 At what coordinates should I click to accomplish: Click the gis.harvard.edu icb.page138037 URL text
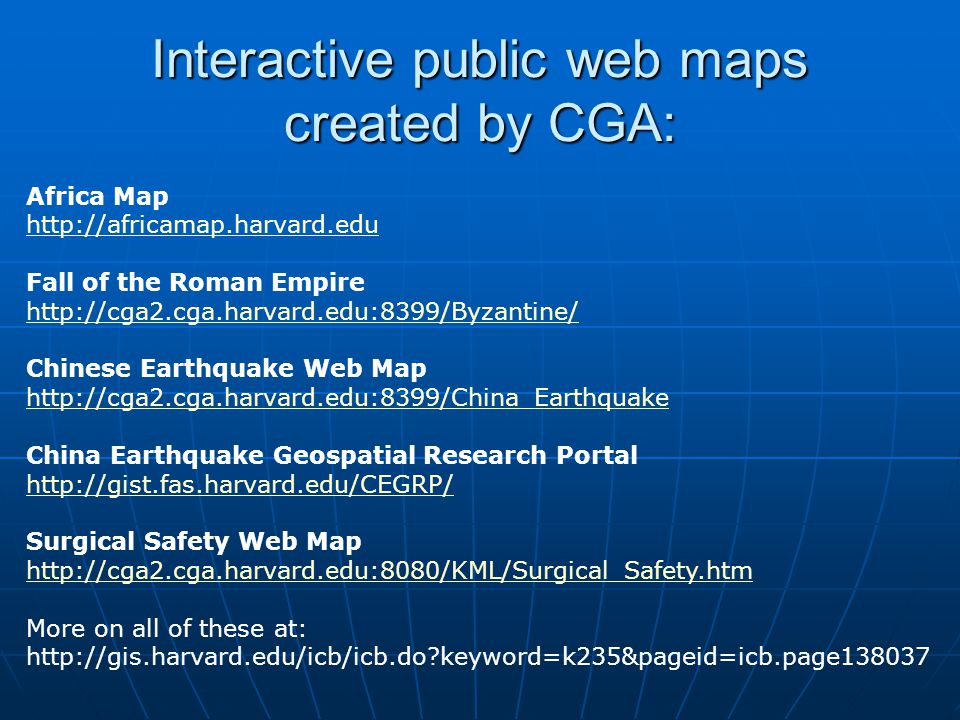click(478, 657)
